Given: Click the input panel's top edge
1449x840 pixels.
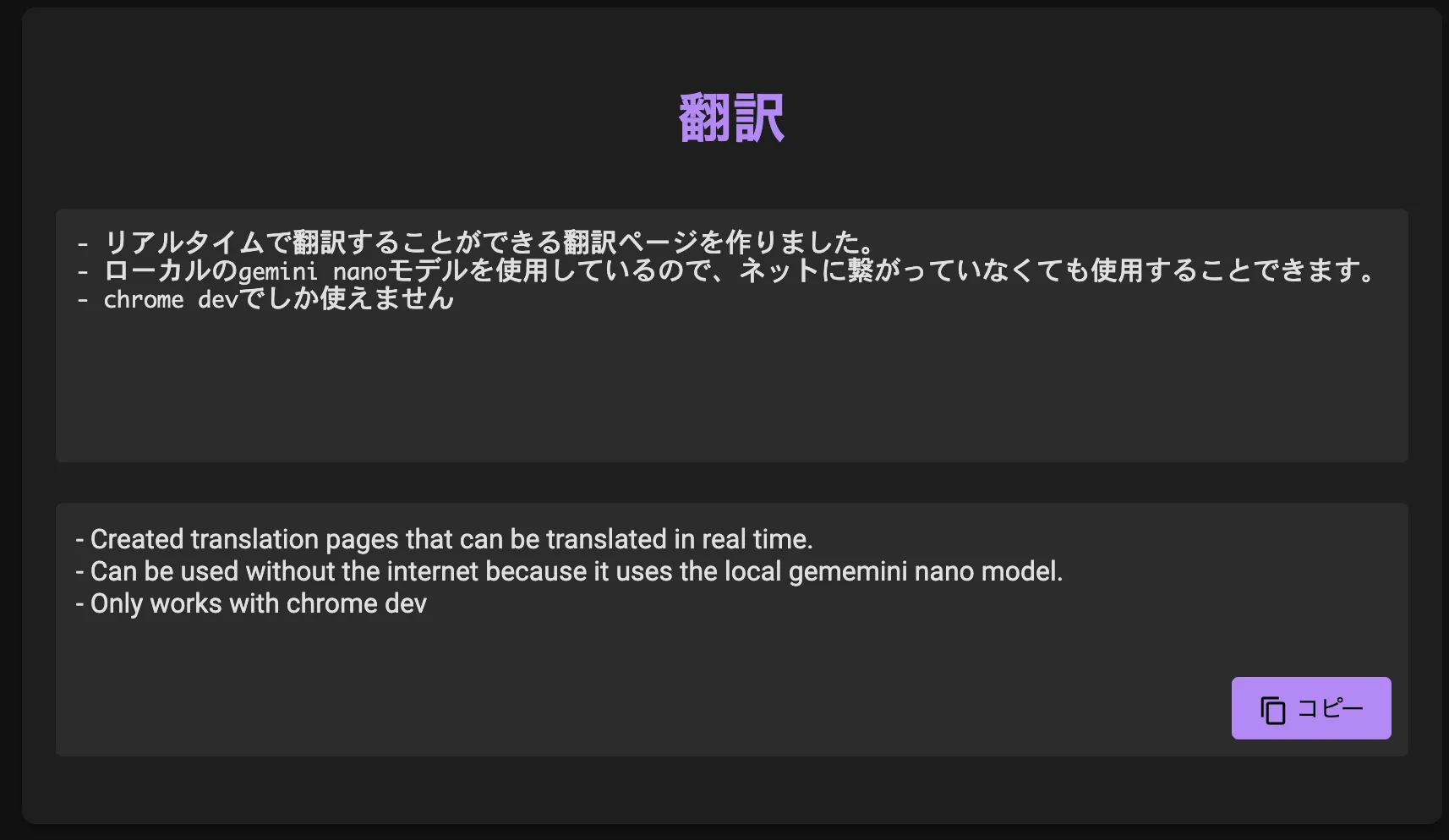Looking at the screenshot, I should click(727, 210).
